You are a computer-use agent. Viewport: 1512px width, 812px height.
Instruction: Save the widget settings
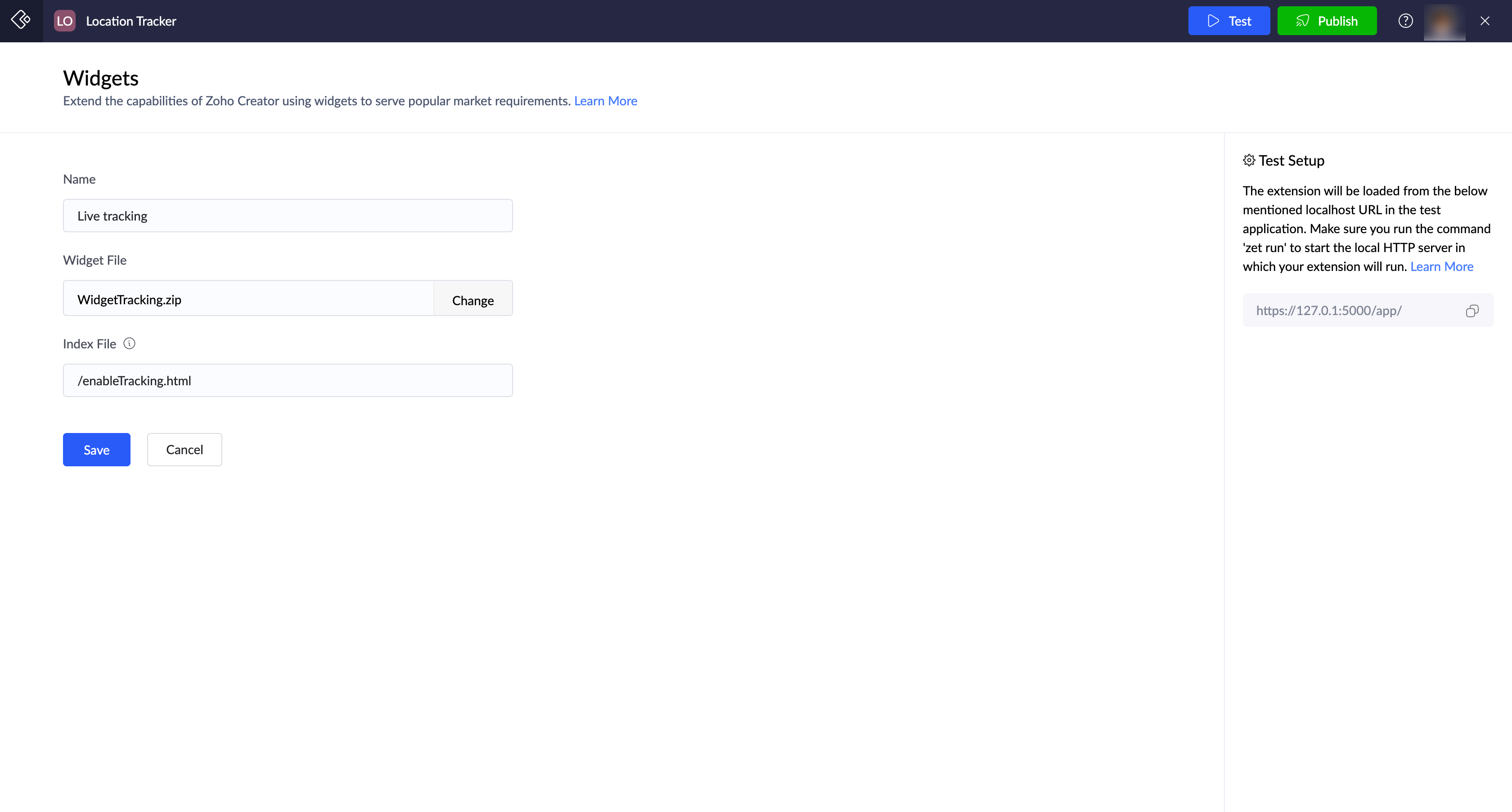[x=96, y=450]
